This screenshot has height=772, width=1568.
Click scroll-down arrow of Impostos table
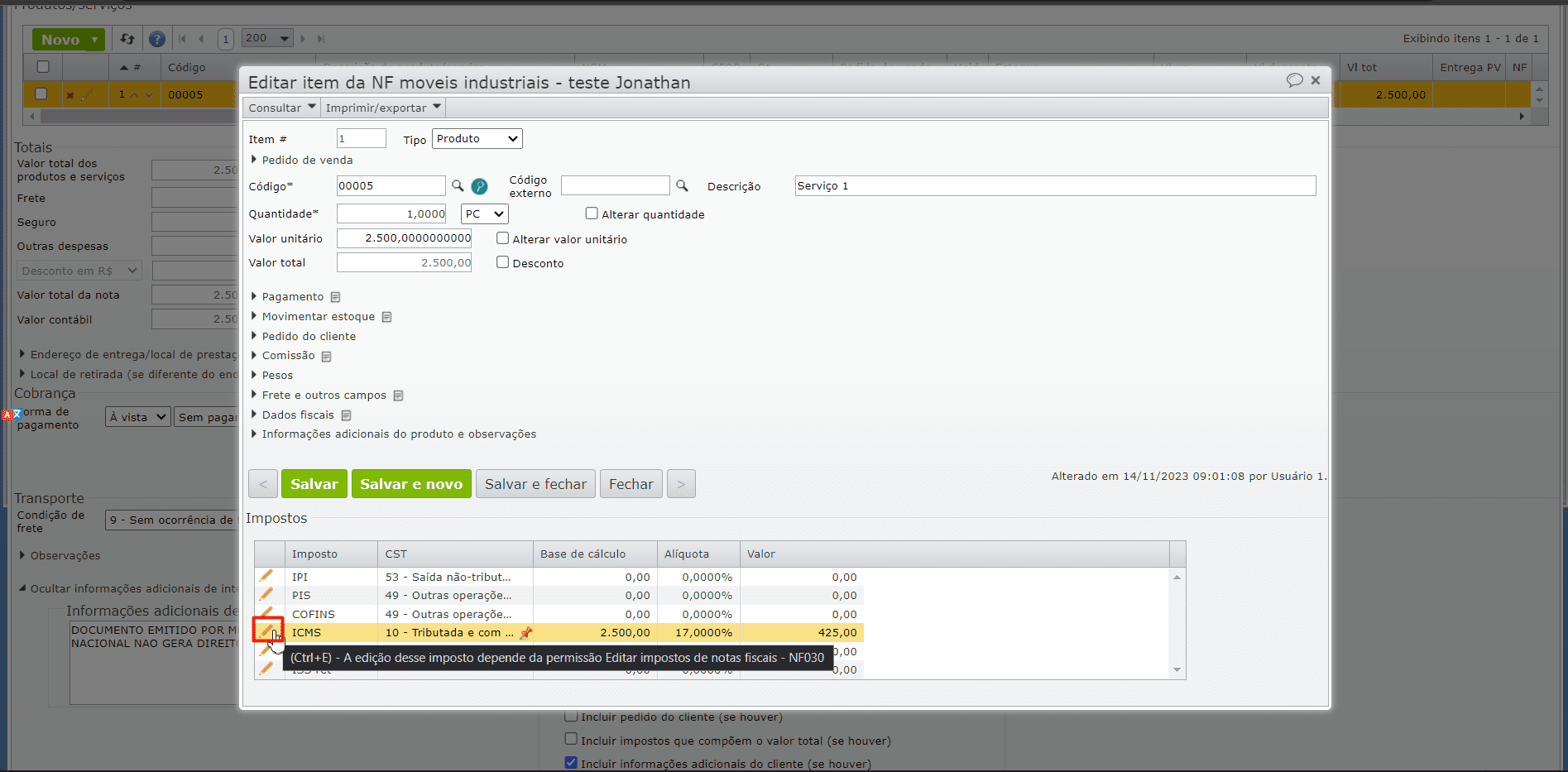click(x=1177, y=670)
